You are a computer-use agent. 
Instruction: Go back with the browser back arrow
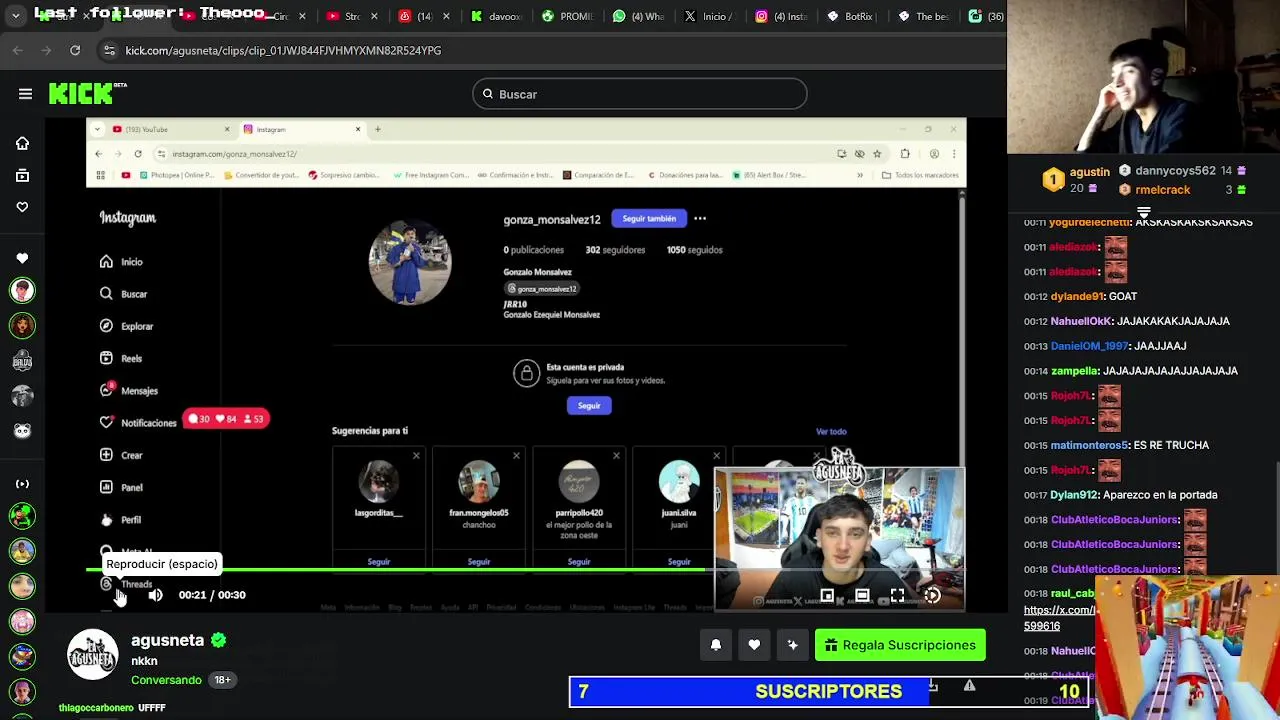point(18,50)
